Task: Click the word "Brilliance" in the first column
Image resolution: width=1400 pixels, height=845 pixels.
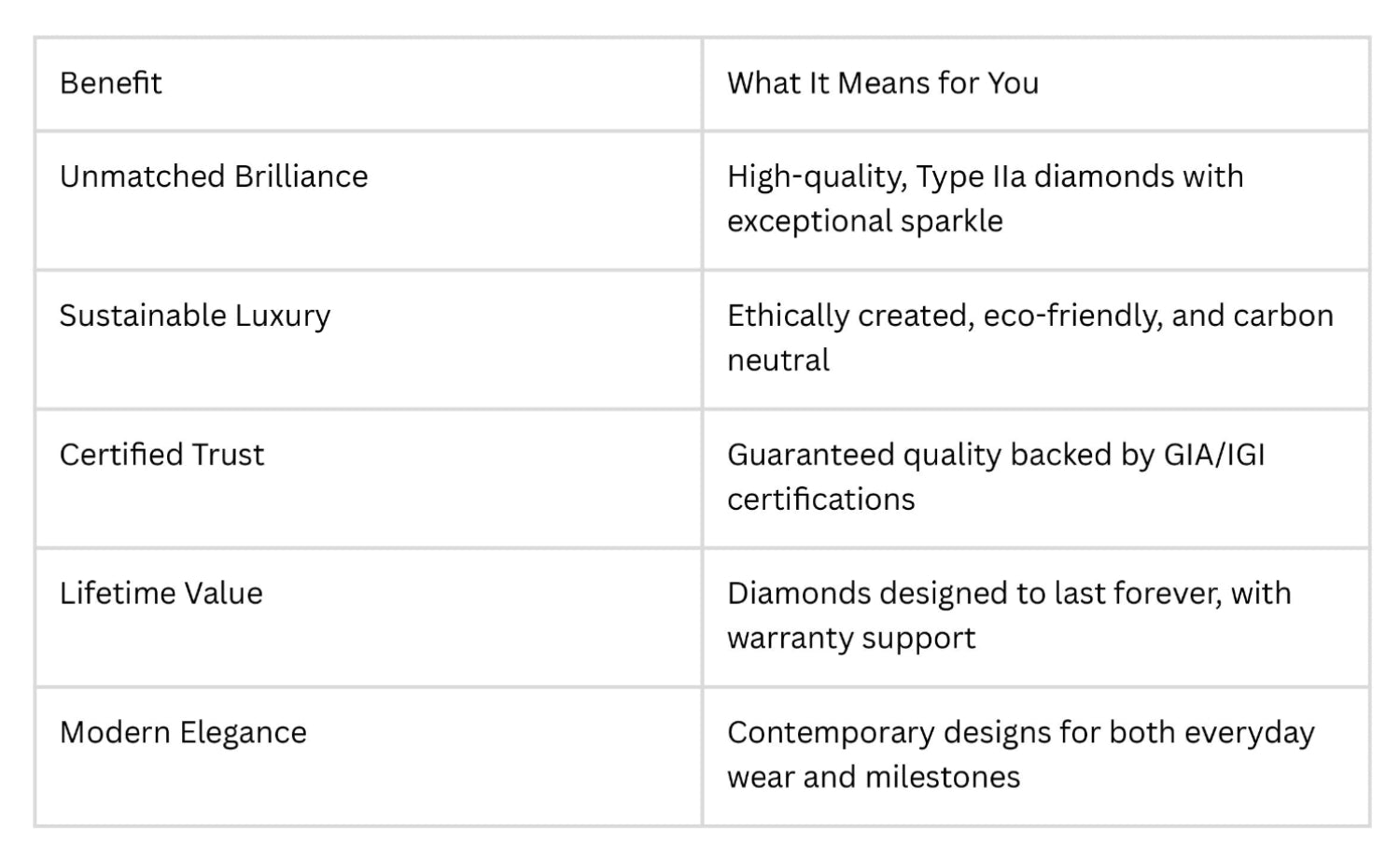Action: pyautogui.click(x=301, y=176)
